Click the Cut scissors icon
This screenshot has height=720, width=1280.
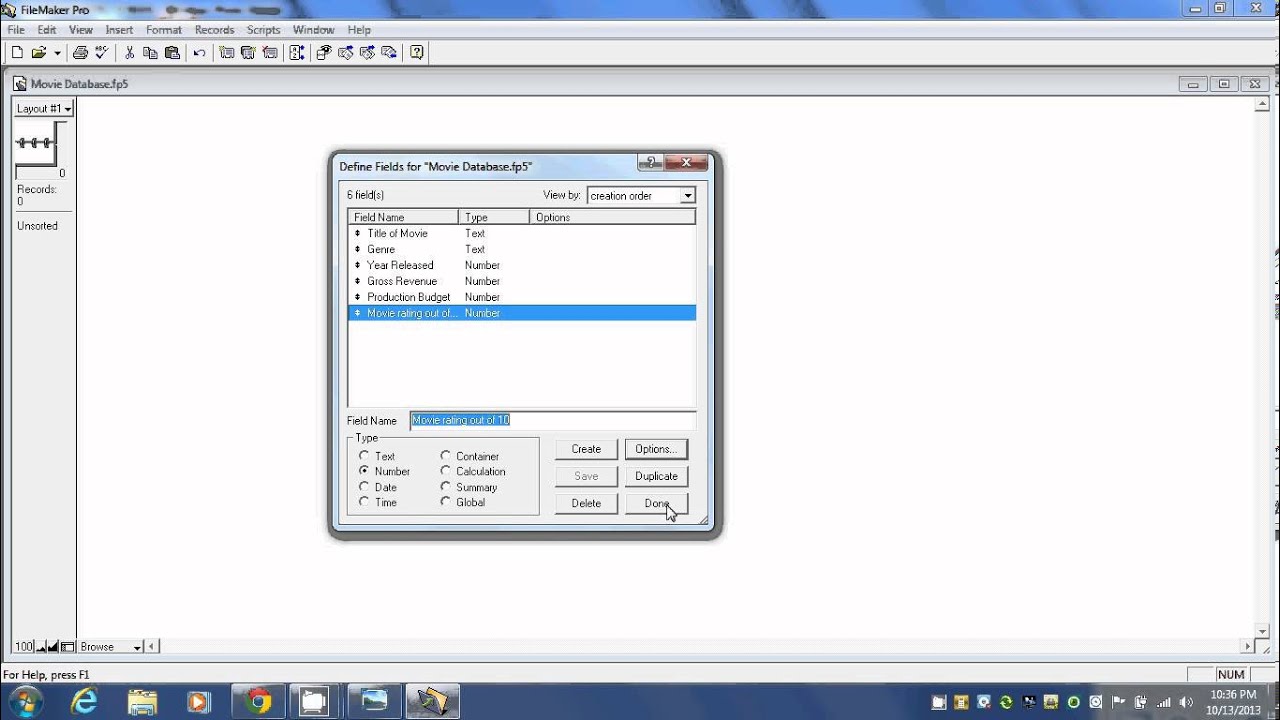129,53
